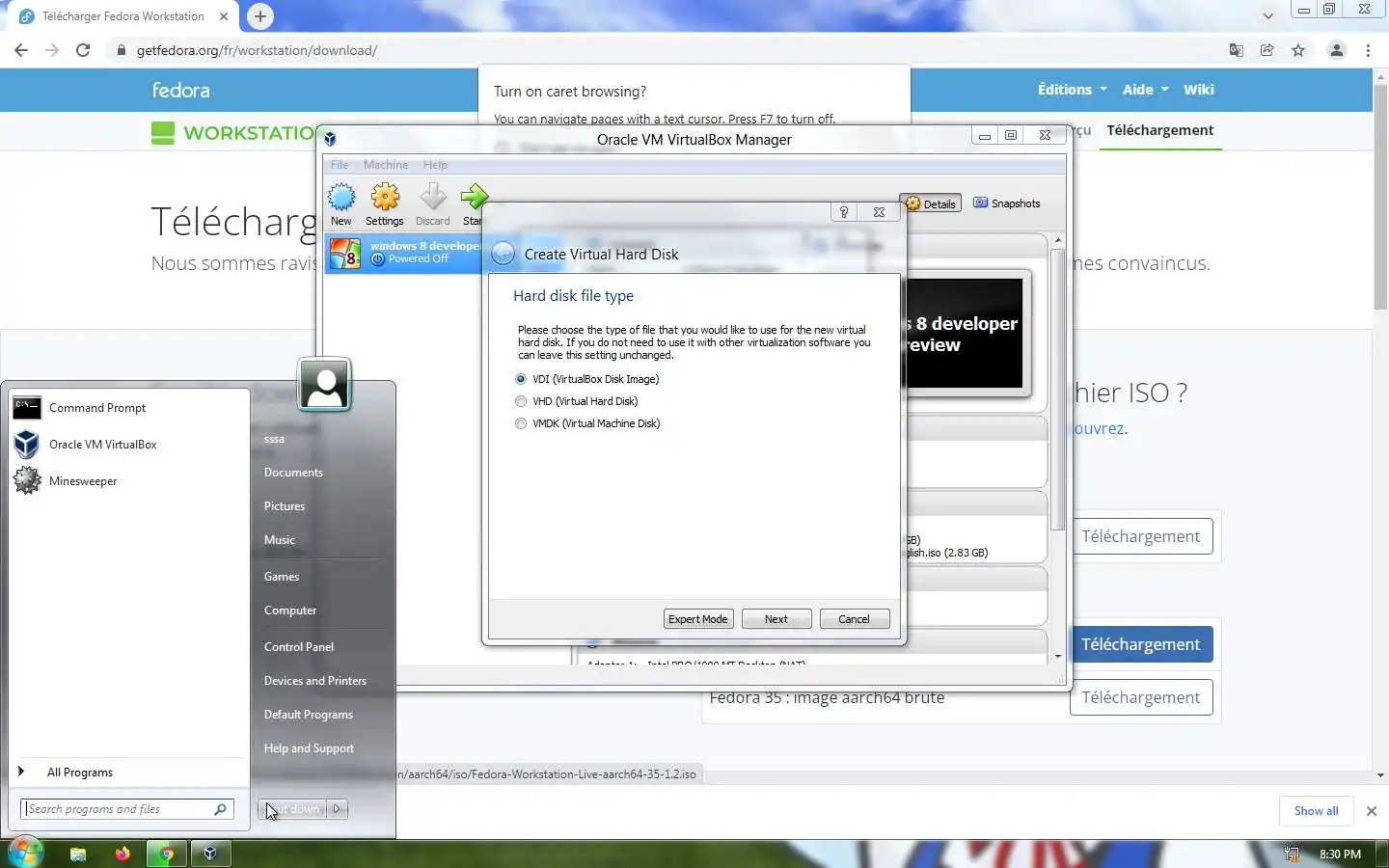The image size is (1389, 868).
Task: Open the Chrome profile icon
Action: point(1337,50)
